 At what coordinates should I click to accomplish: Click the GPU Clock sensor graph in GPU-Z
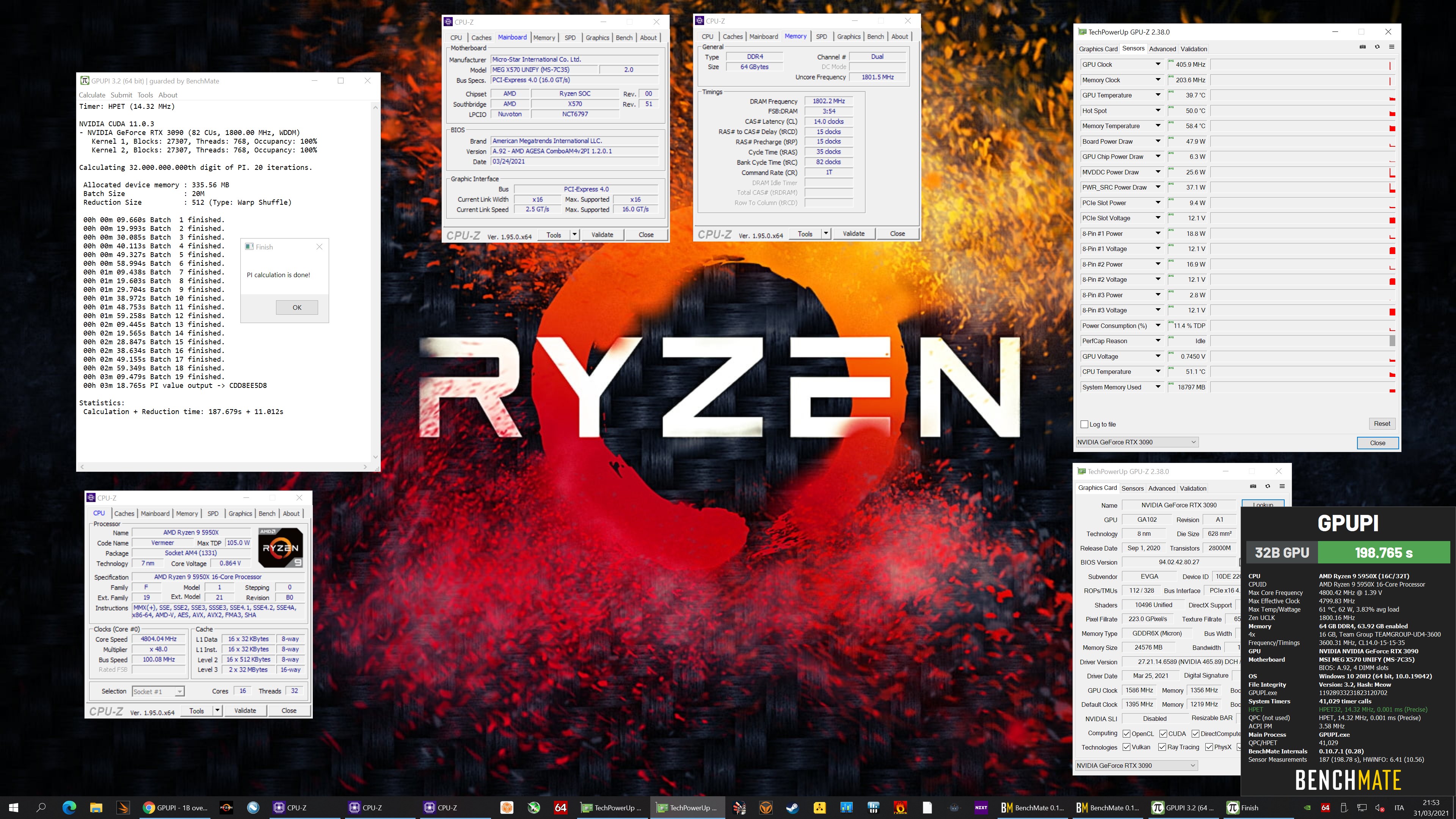click(1302, 64)
